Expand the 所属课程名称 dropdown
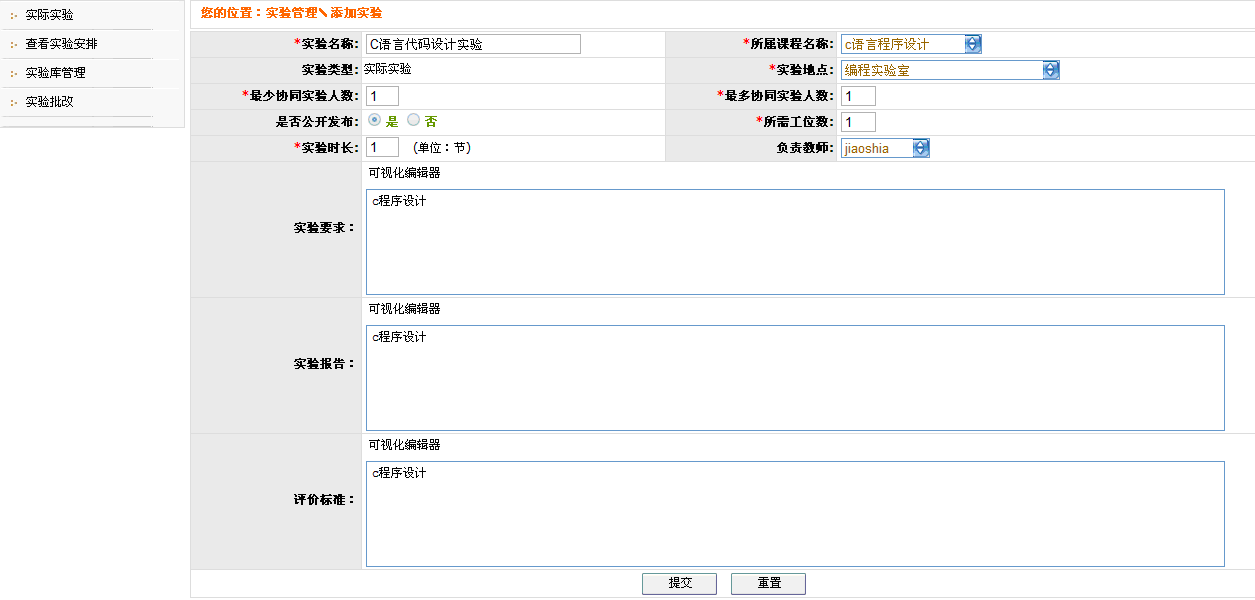Viewport: 1255px width, 600px height. coord(972,44)
